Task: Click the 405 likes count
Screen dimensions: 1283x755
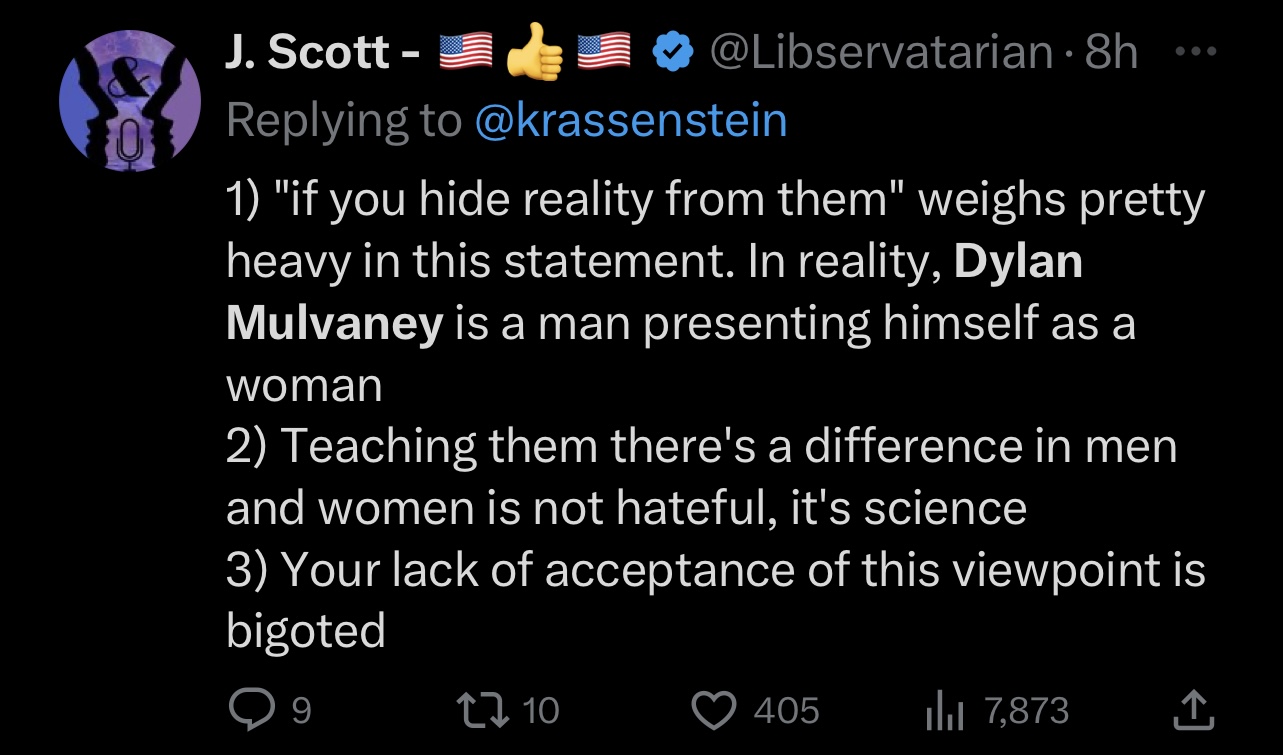Action: tap(787, 711)
